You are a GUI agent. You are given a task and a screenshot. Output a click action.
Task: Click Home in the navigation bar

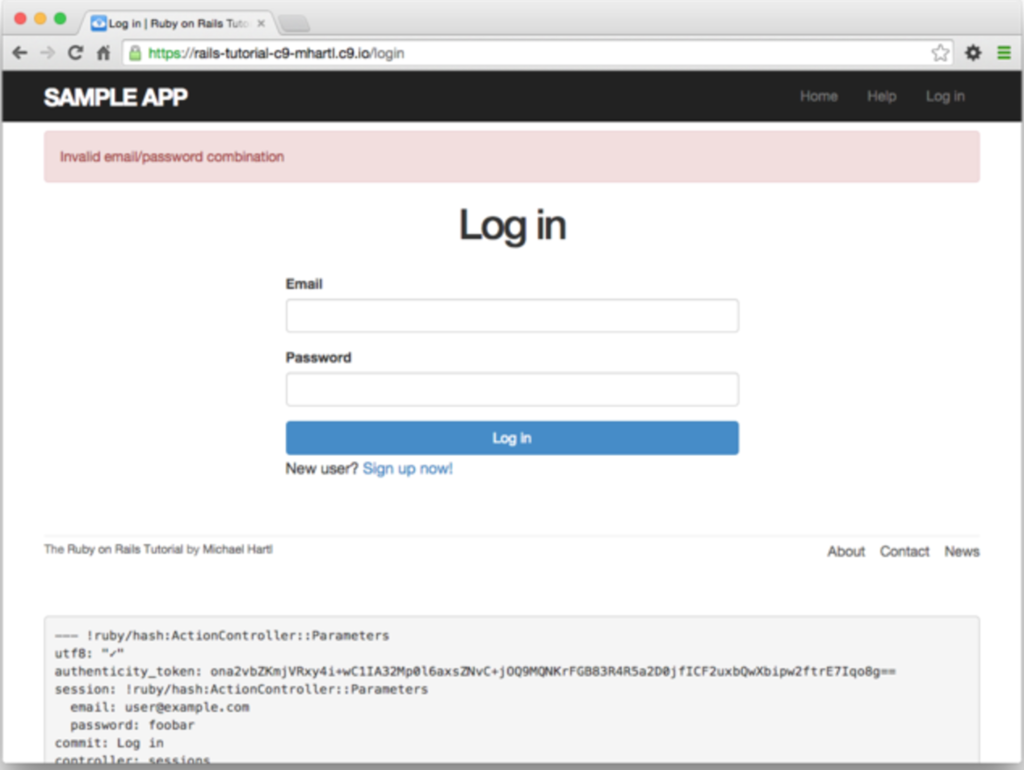[x=818, y=96]
